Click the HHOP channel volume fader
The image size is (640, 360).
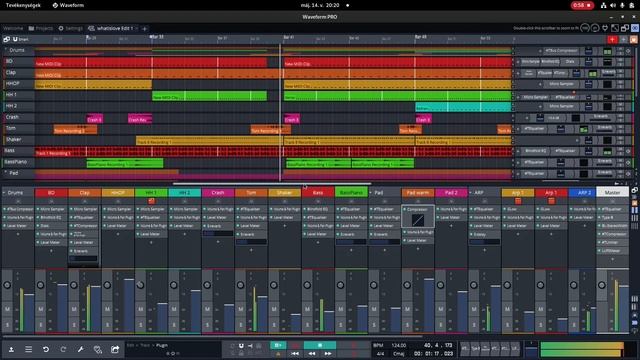point(129,305)
